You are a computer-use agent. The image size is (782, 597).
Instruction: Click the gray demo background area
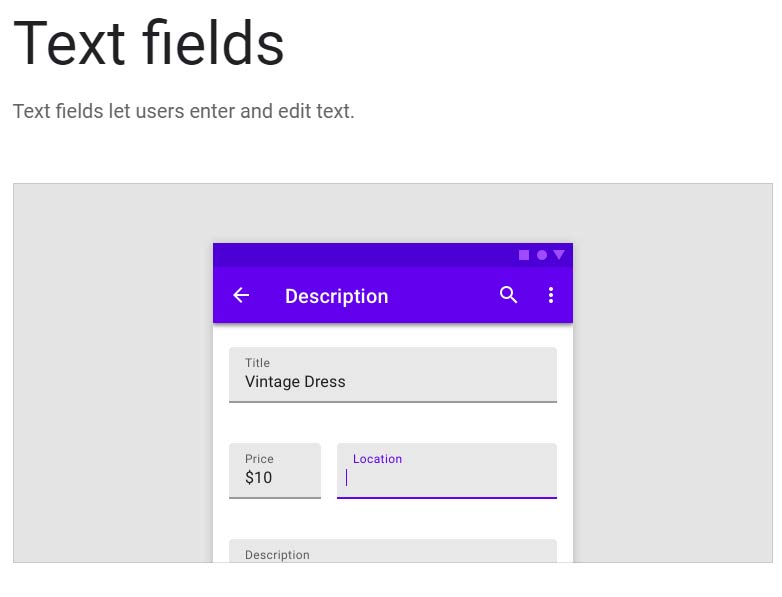click(113, 373)
